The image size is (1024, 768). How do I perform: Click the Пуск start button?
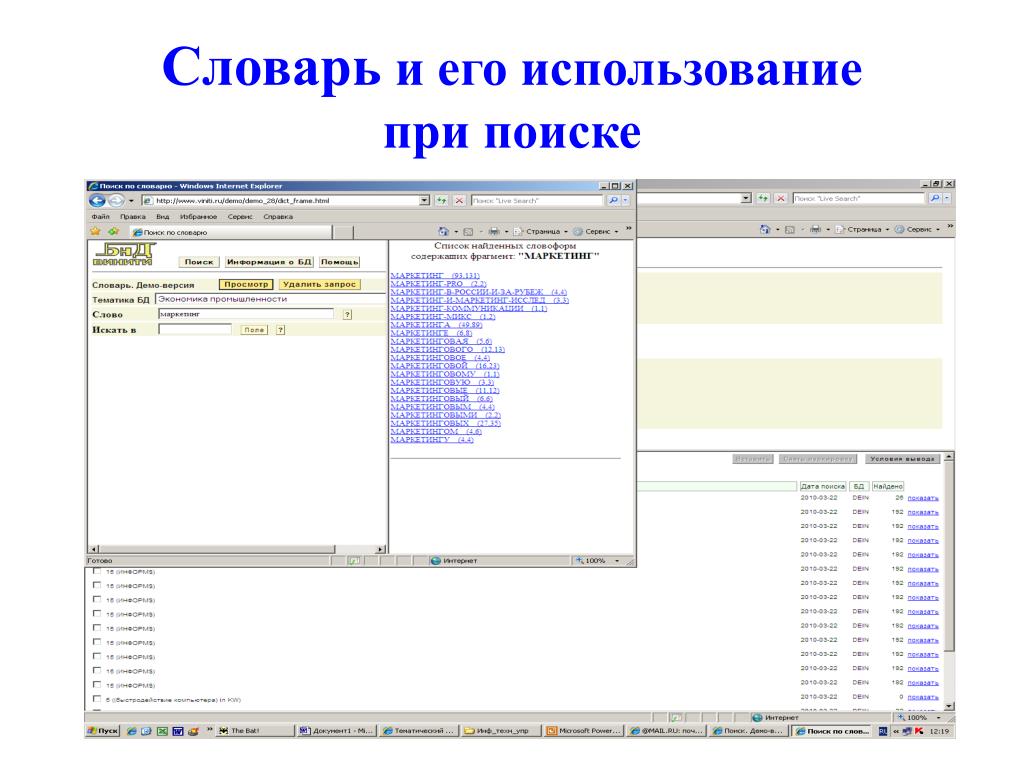coord(103,731)
